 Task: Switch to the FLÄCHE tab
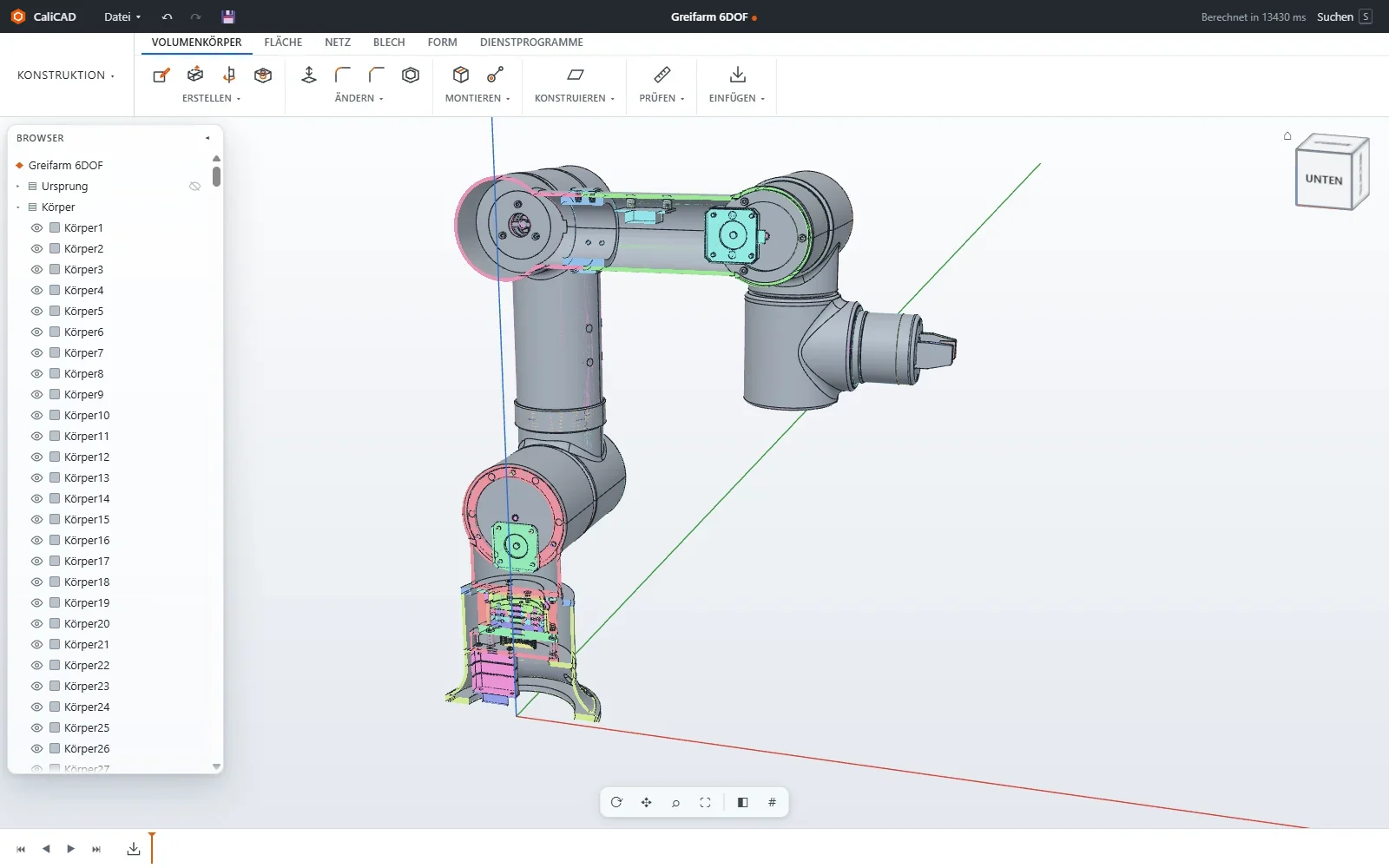tap(283, 43)
